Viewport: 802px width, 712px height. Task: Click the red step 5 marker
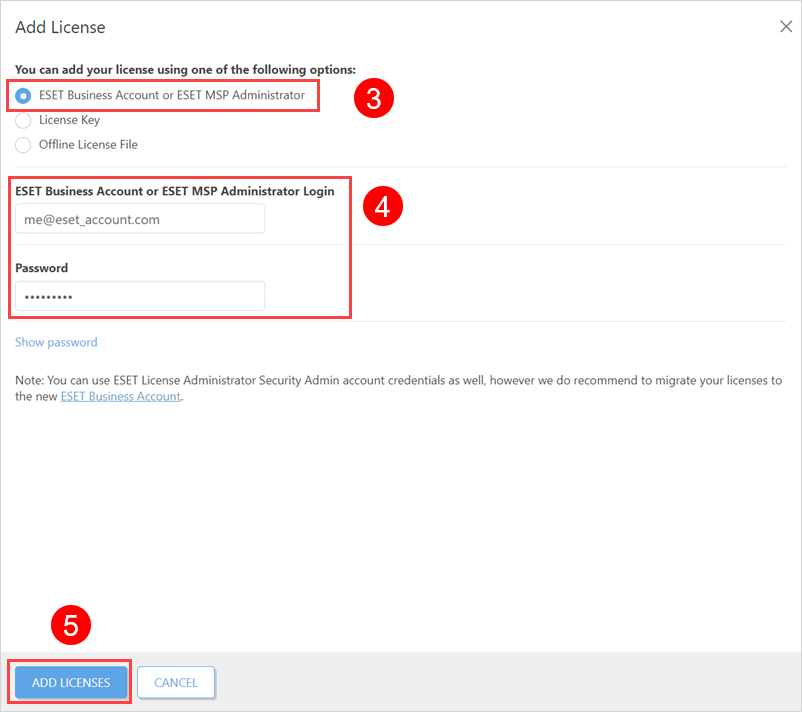(x=71, y=625)
